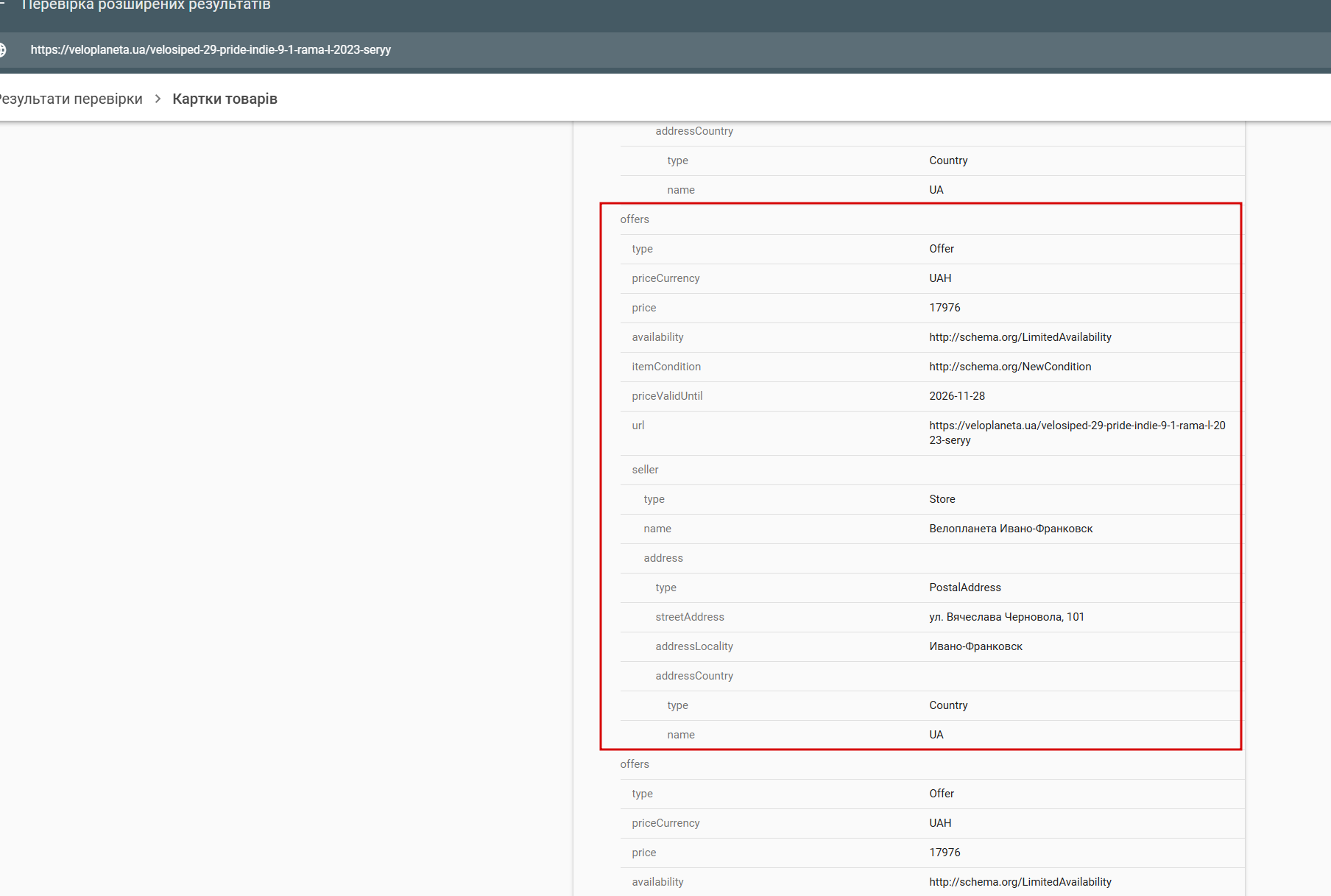The image size is (1331, 896).
Task: Select the LimitedAvailability value below the first price
Action: [x=1020, y=337]
